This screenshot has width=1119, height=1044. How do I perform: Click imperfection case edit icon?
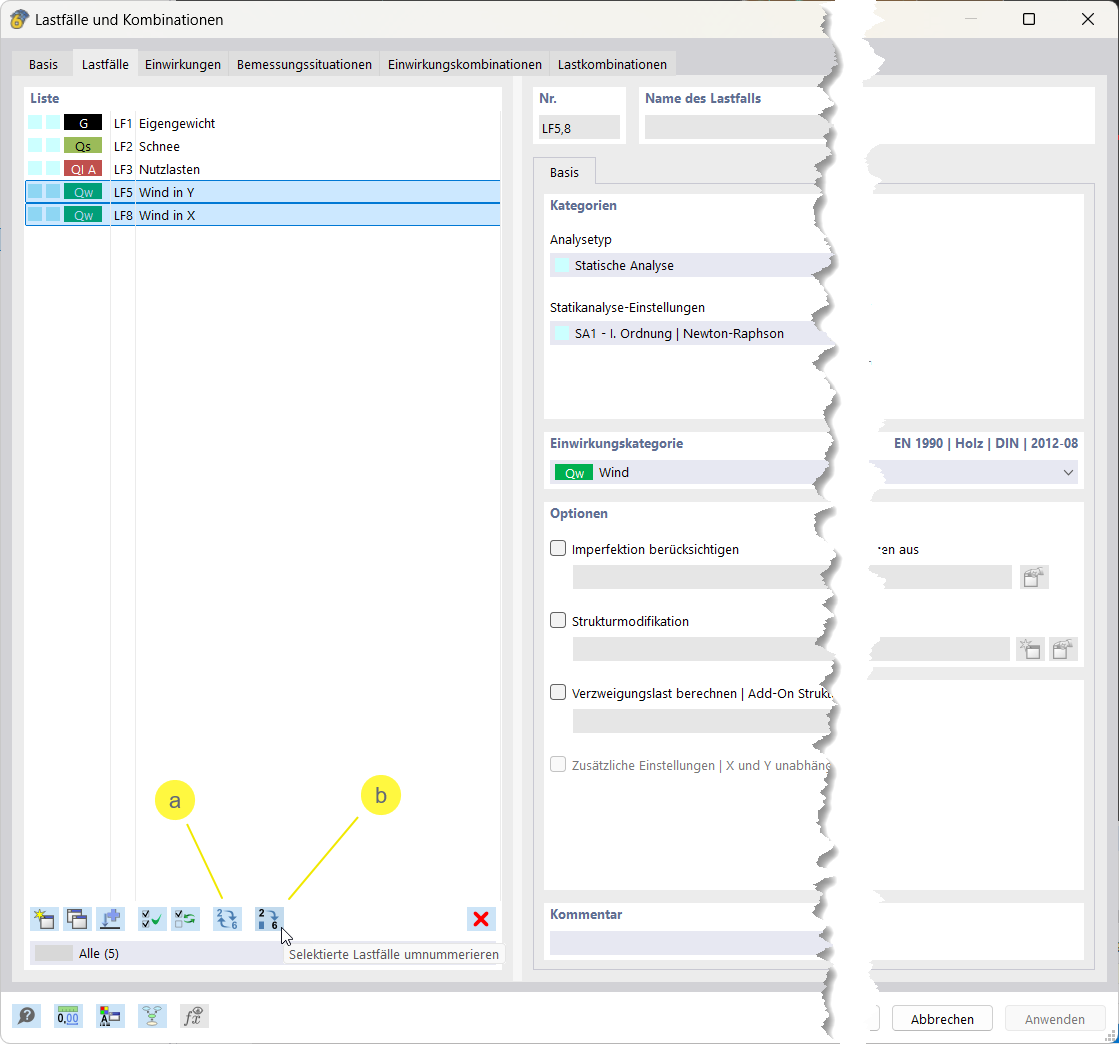click(x=1033, y=577)
